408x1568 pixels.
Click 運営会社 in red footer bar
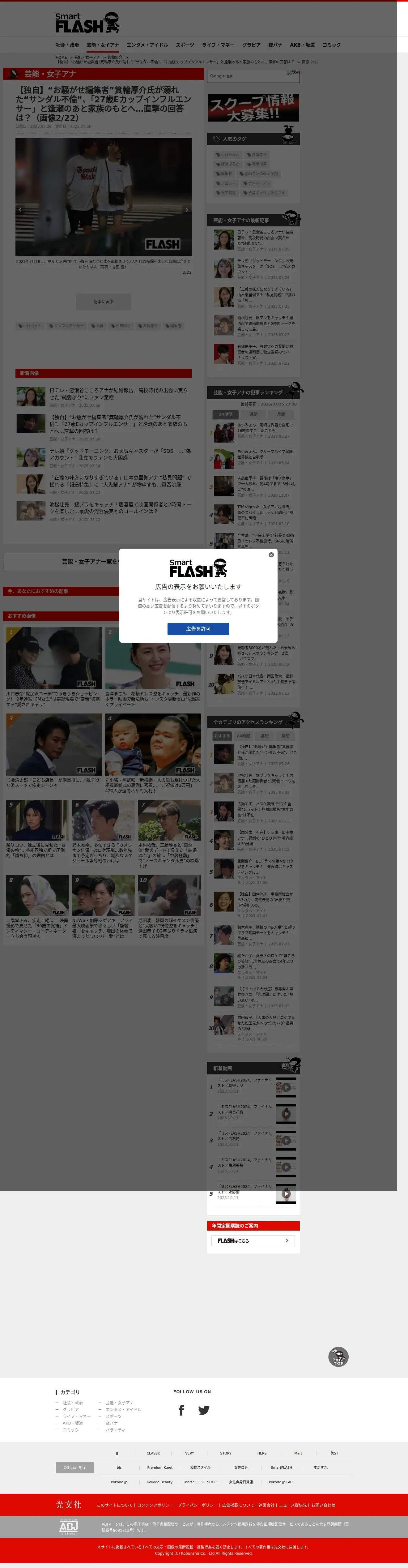click(x=266, y=1505)
